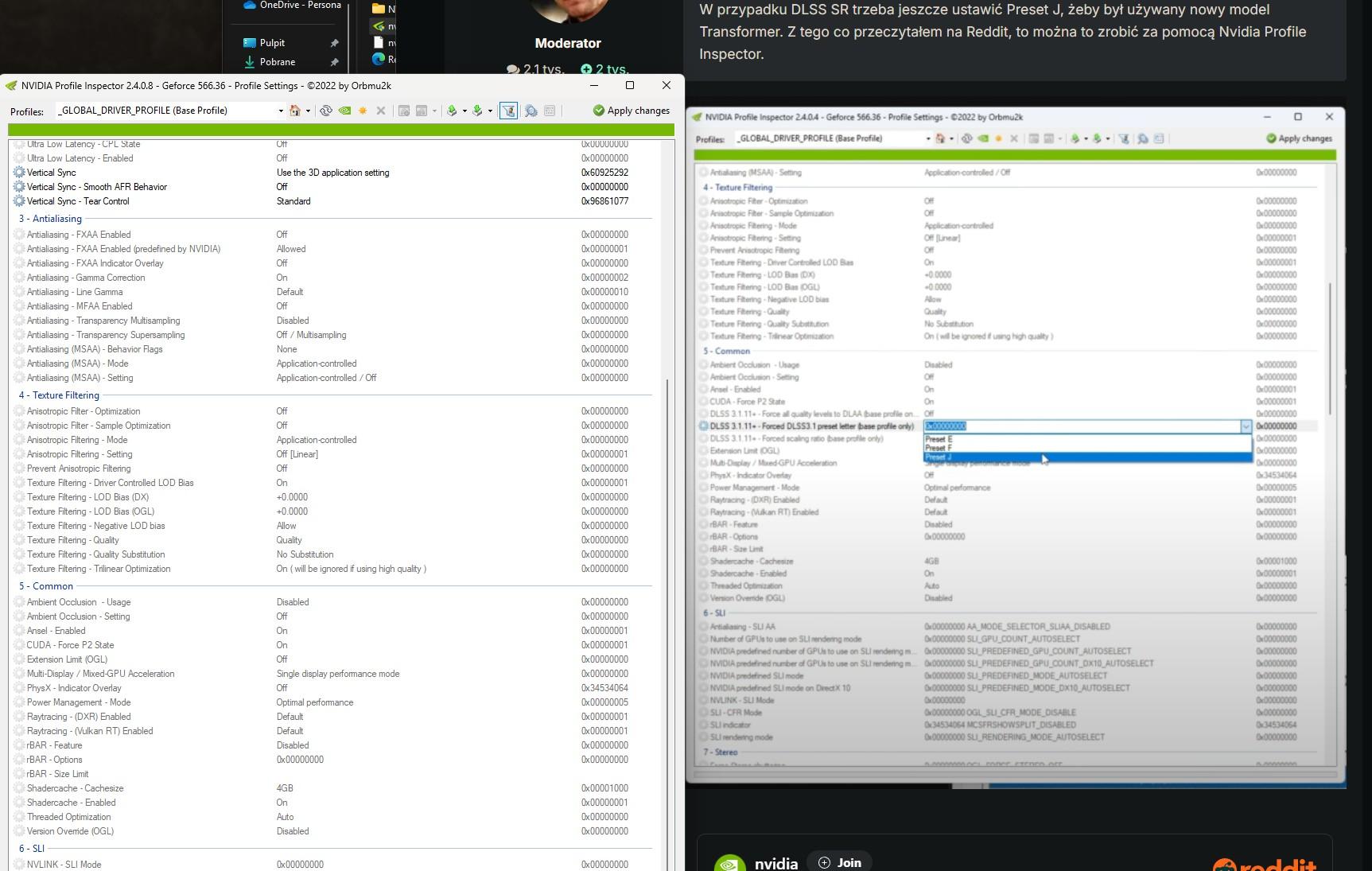Click the '6 - SLI' group header
The image size is (1372, 871).
(32, 849)
